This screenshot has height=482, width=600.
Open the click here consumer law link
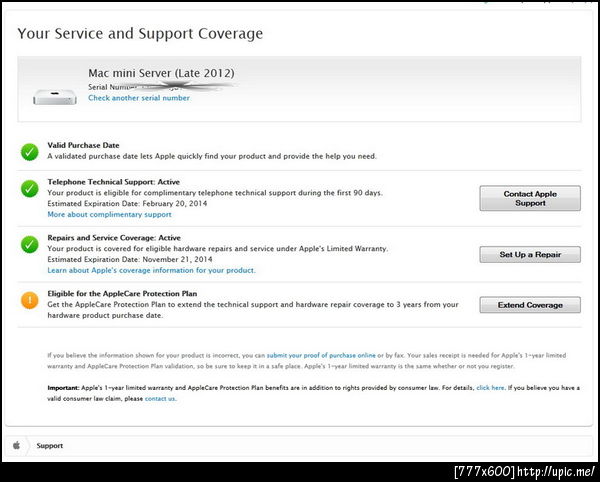(x=490, y=388)
